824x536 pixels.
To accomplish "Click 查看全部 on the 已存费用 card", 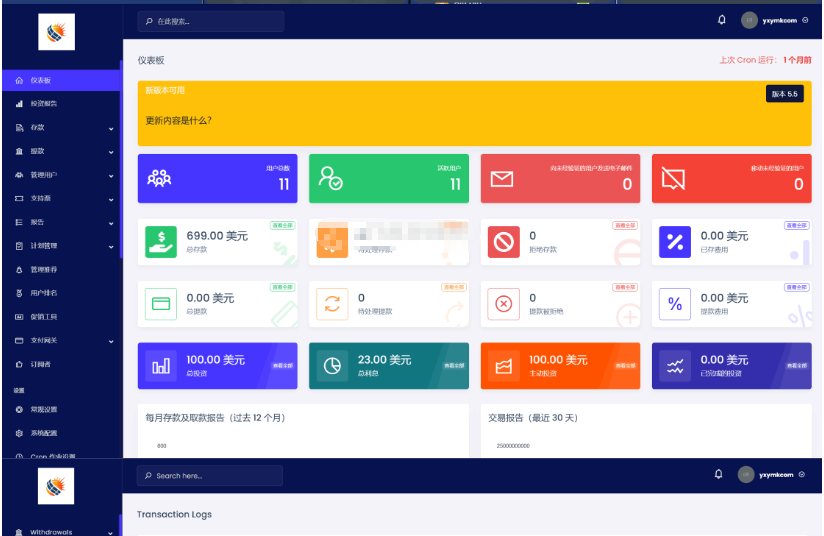I will (x=797, y=225).
